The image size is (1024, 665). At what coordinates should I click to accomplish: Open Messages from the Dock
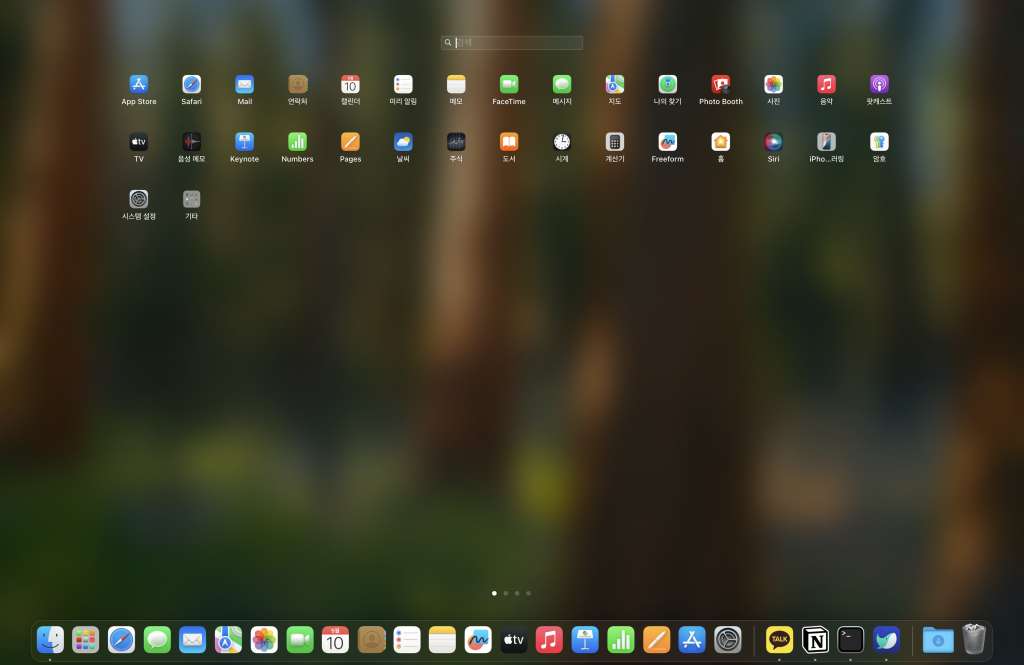click(x=157, y=640)
